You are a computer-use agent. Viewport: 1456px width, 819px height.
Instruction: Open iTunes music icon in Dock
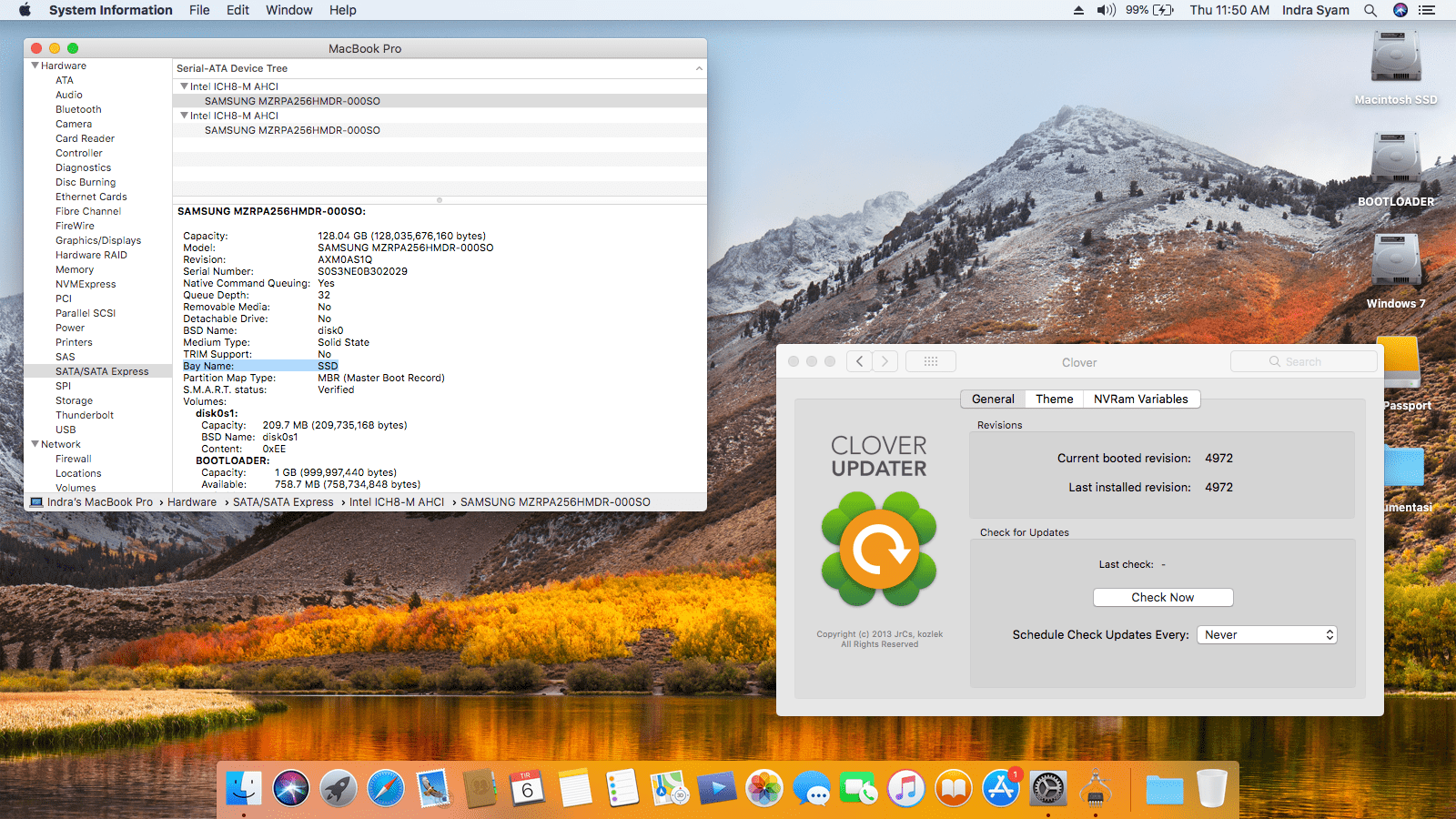tap(906, 788)
